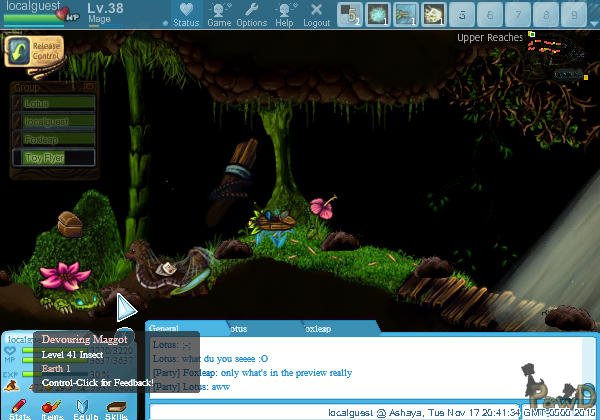Use the third hotbar slot arrow skill
The image size is (600, 420).
click(x=406, y=15)
